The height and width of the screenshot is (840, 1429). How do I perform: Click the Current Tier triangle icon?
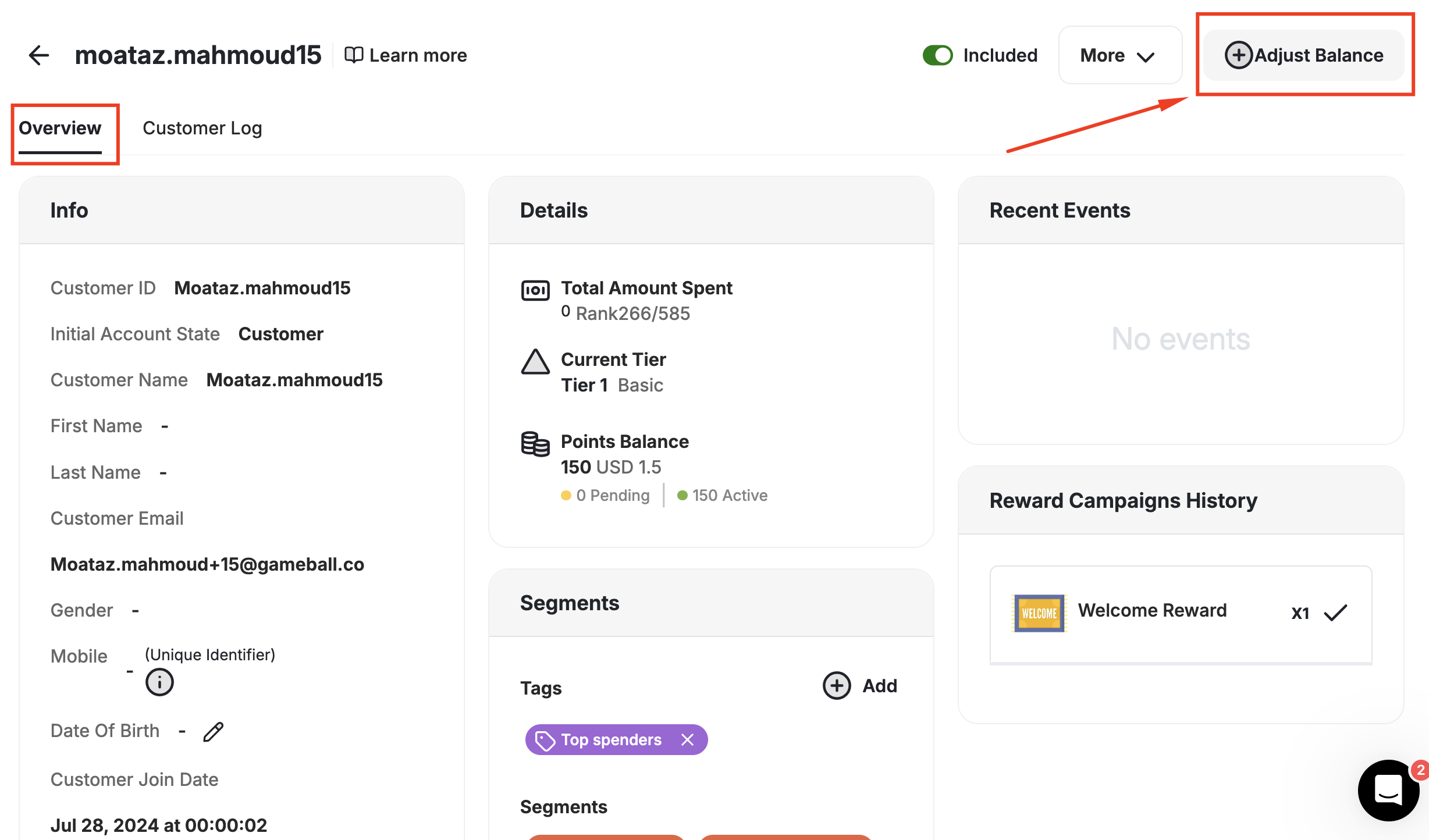[x=535, y=362]
